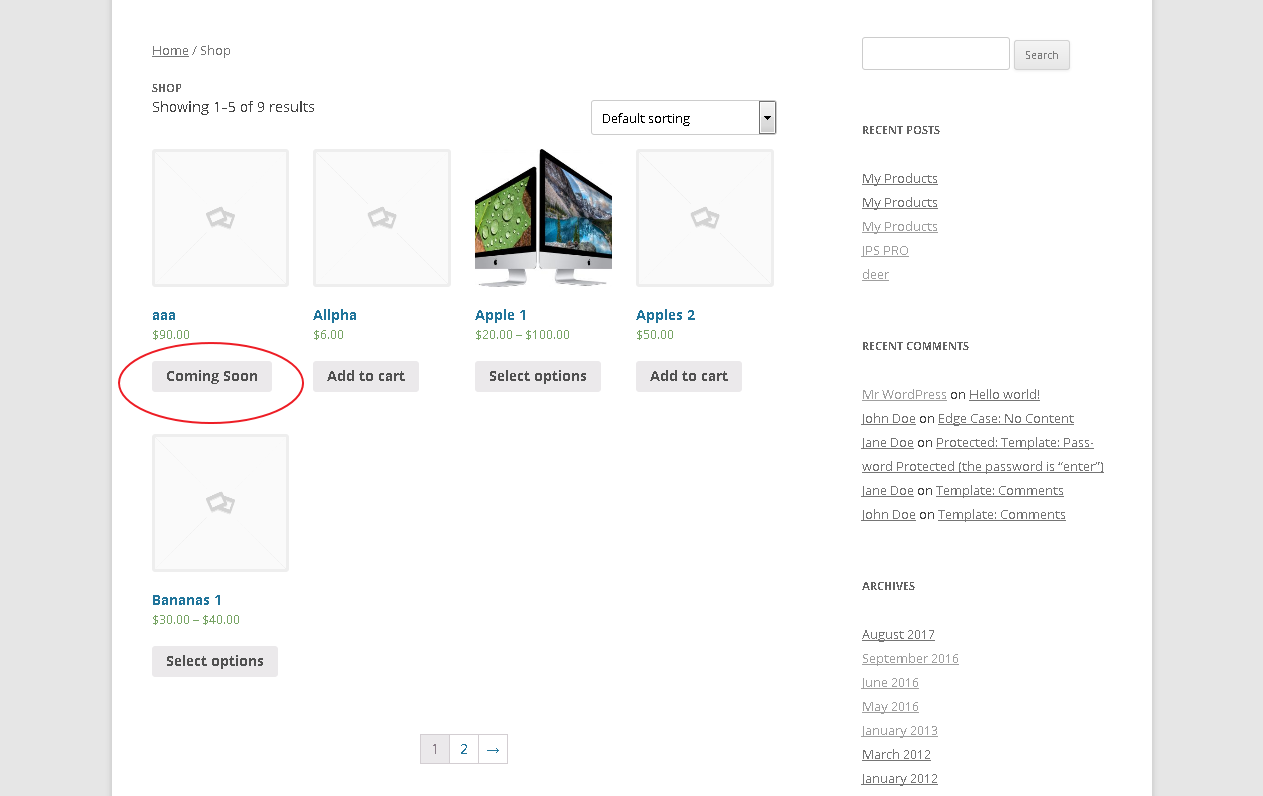This screenshot has height=796, width=1263.
Task: Add Apples 2 to cart
Action: (x=689, y=376)
